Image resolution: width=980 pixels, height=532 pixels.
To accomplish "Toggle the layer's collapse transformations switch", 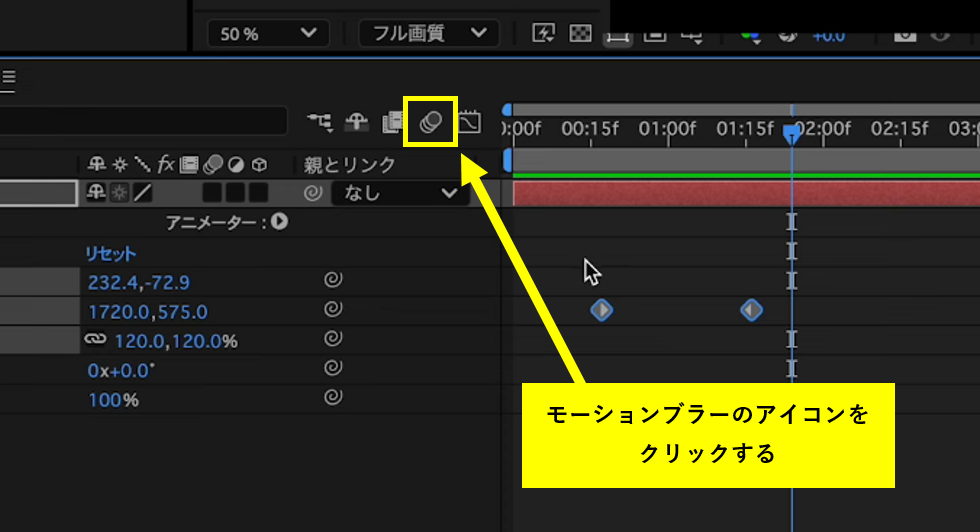I will [119, 193].
